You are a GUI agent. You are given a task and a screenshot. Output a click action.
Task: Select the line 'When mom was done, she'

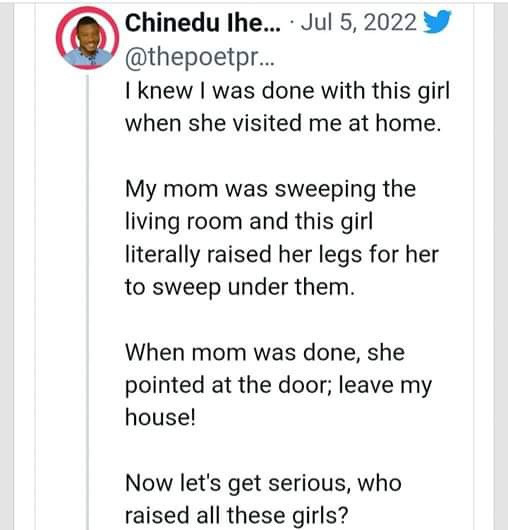click(265, 353)
